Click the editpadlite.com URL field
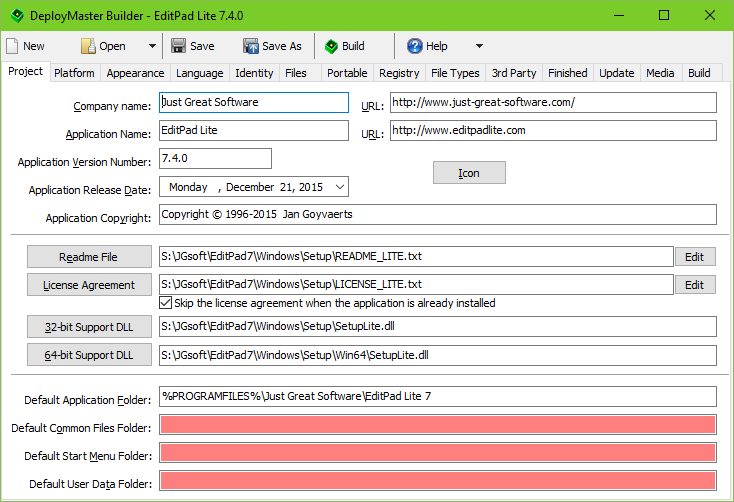Image resolution: width=734 pixels, height=502 pixels. tap(553, 131)
